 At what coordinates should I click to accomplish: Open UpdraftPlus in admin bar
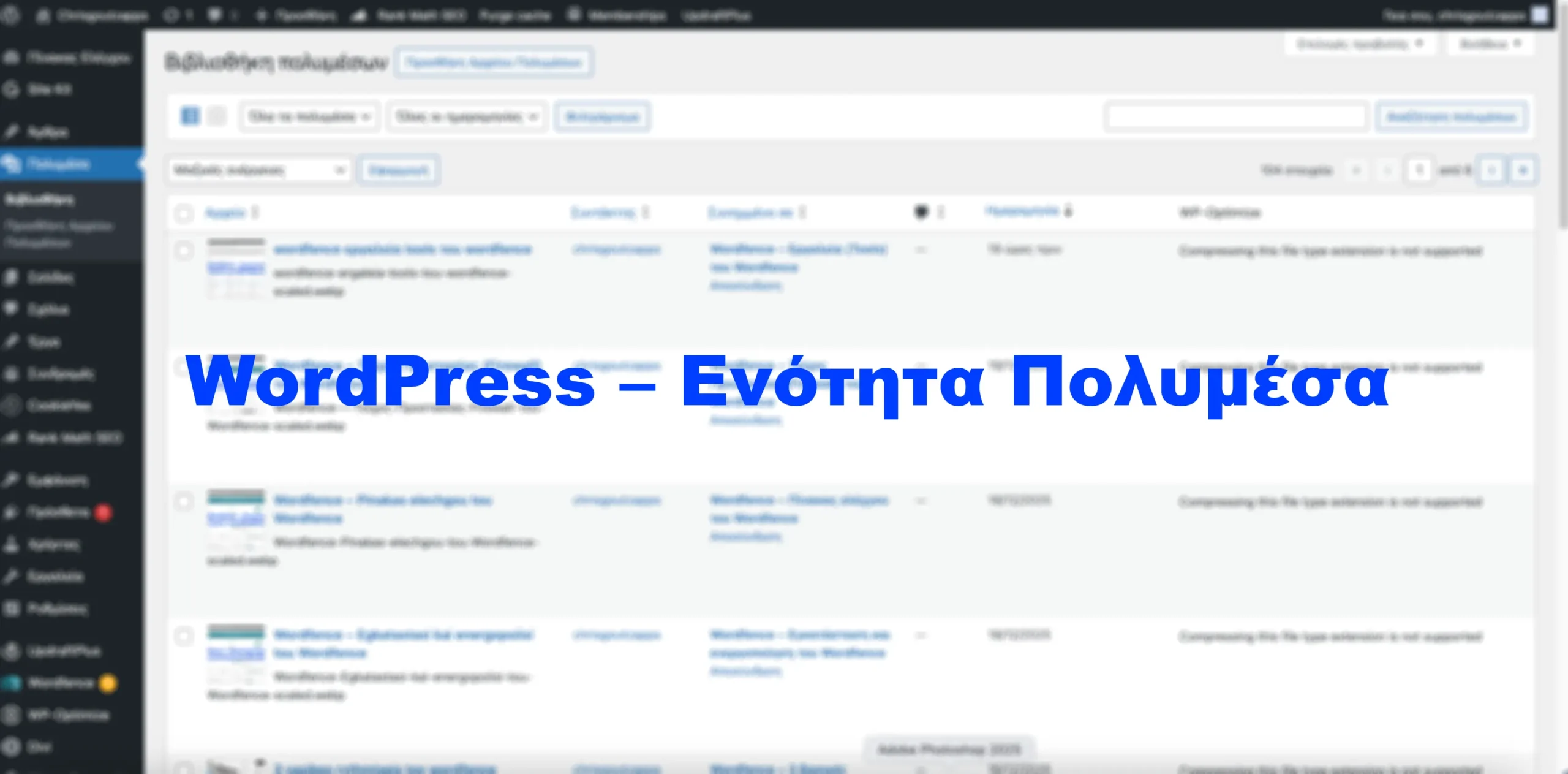(717, 15)
